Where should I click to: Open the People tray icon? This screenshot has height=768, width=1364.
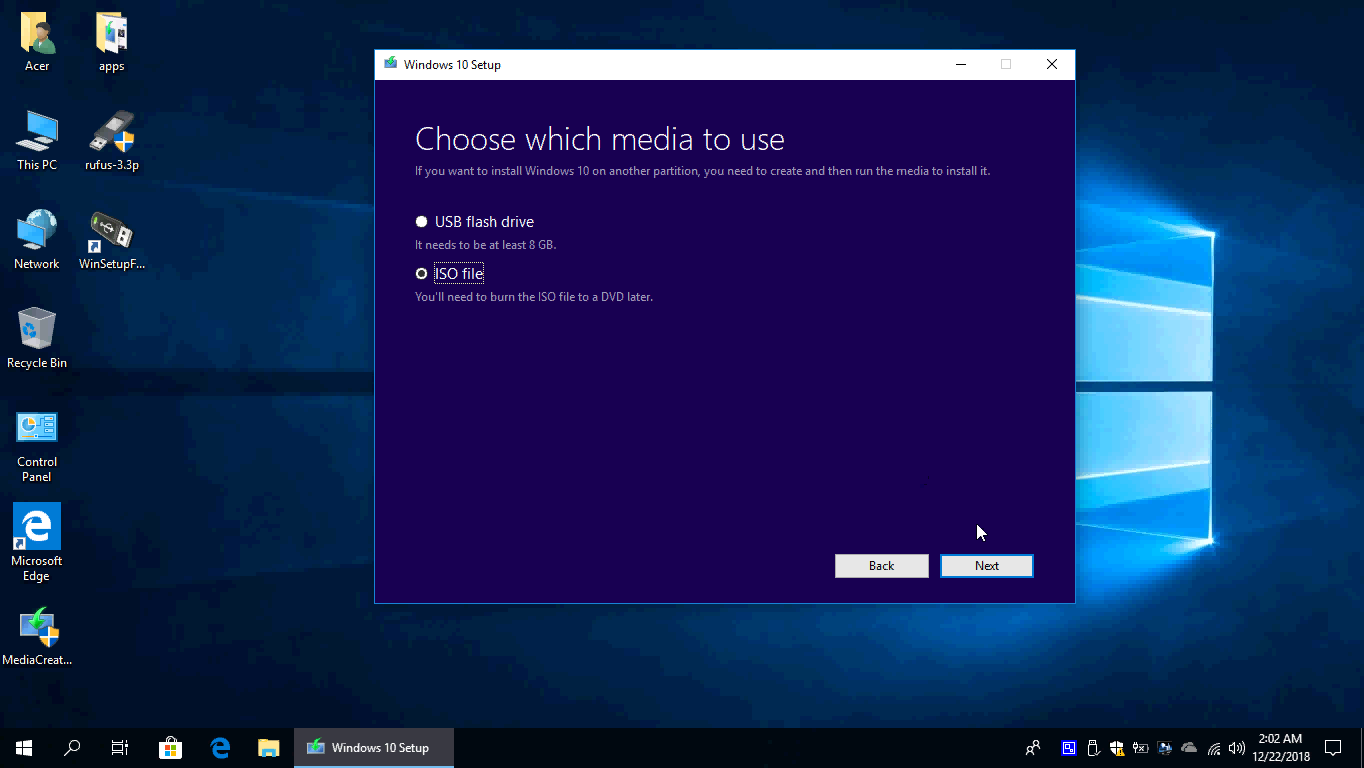click(1033, 748)
